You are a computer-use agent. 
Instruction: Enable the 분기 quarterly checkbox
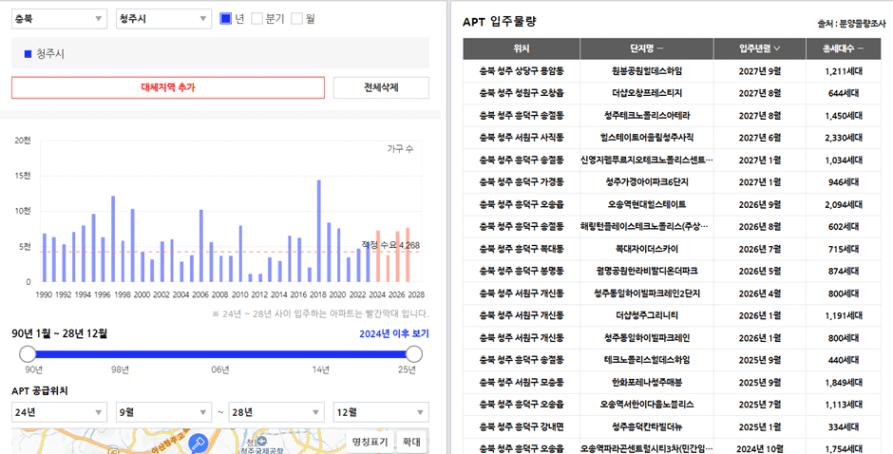click(x=257, y=19)
